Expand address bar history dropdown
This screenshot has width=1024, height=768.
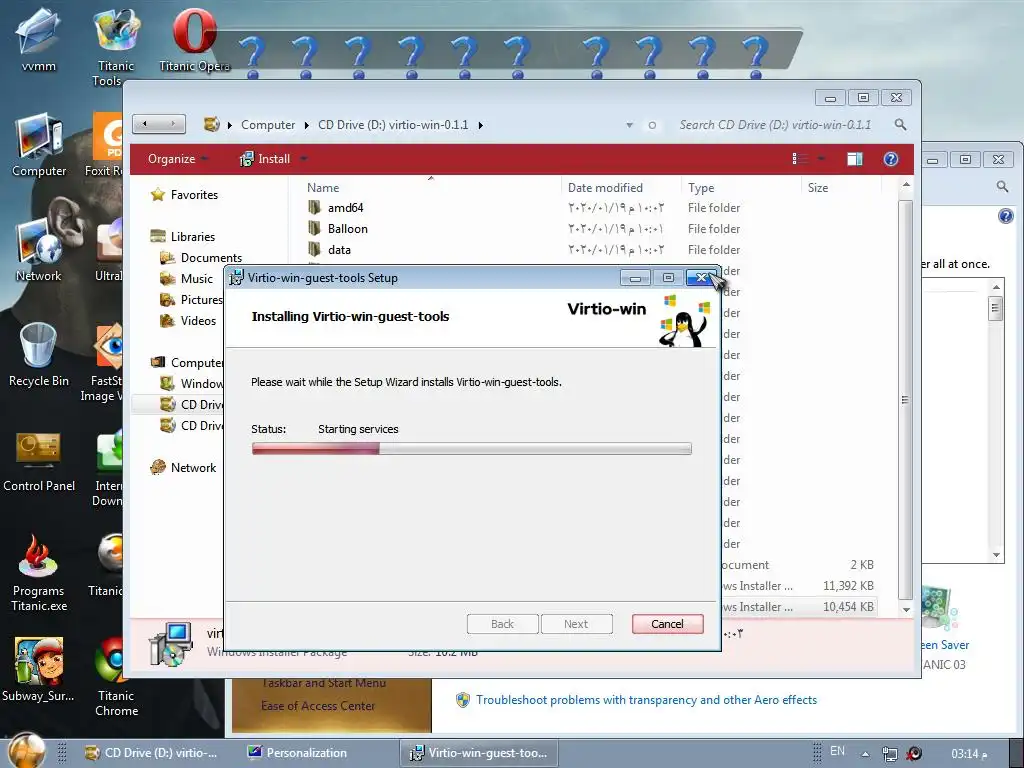630,125
